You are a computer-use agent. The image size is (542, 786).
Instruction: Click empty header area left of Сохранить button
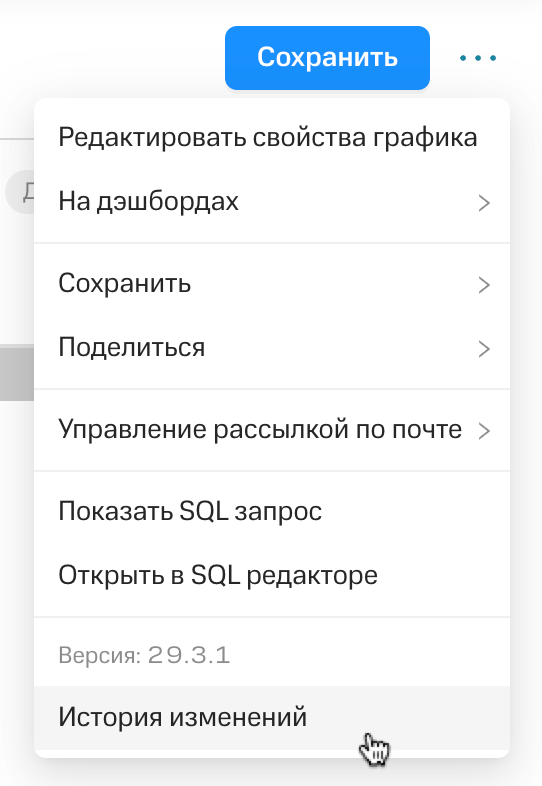[x=110, y=58]
